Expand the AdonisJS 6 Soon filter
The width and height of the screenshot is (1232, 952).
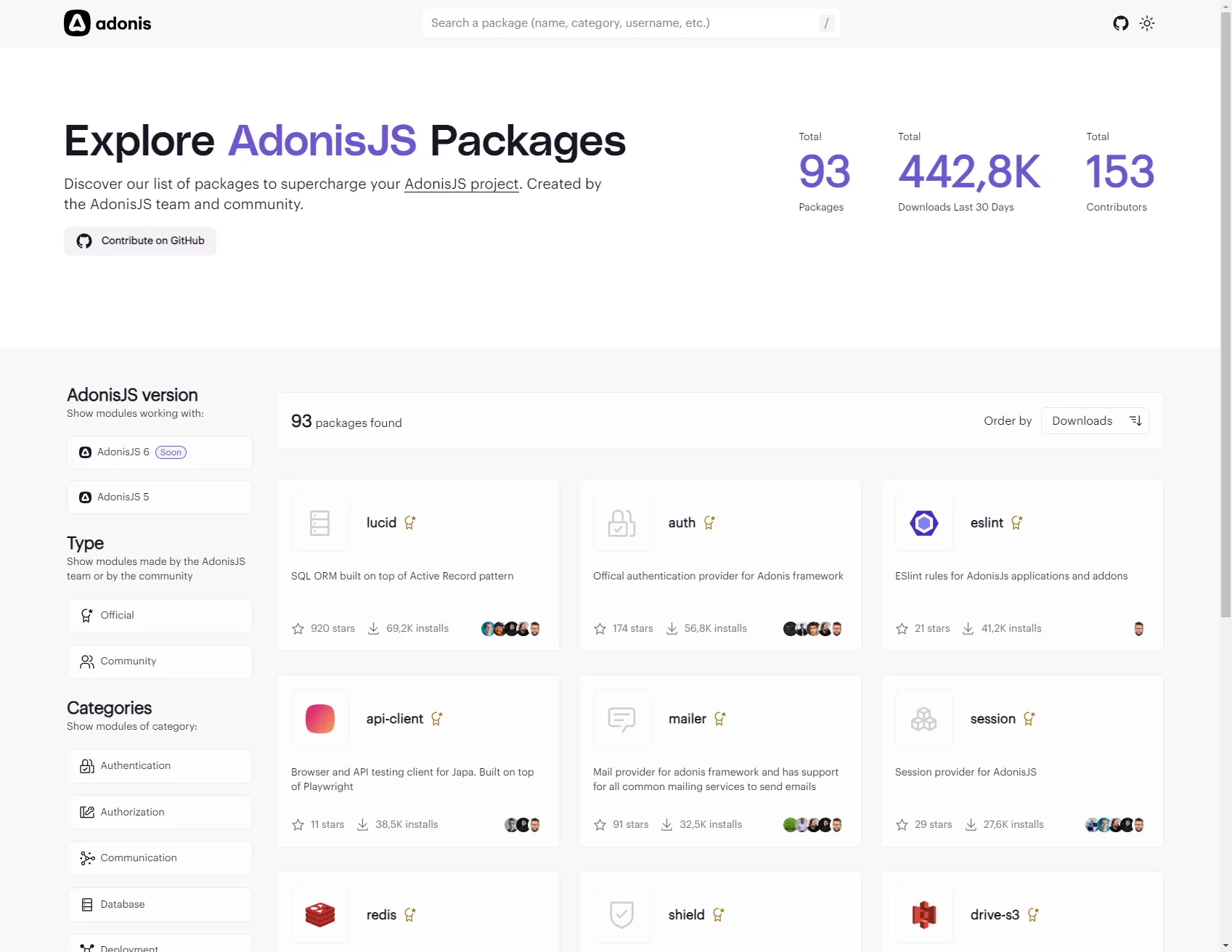159,452
